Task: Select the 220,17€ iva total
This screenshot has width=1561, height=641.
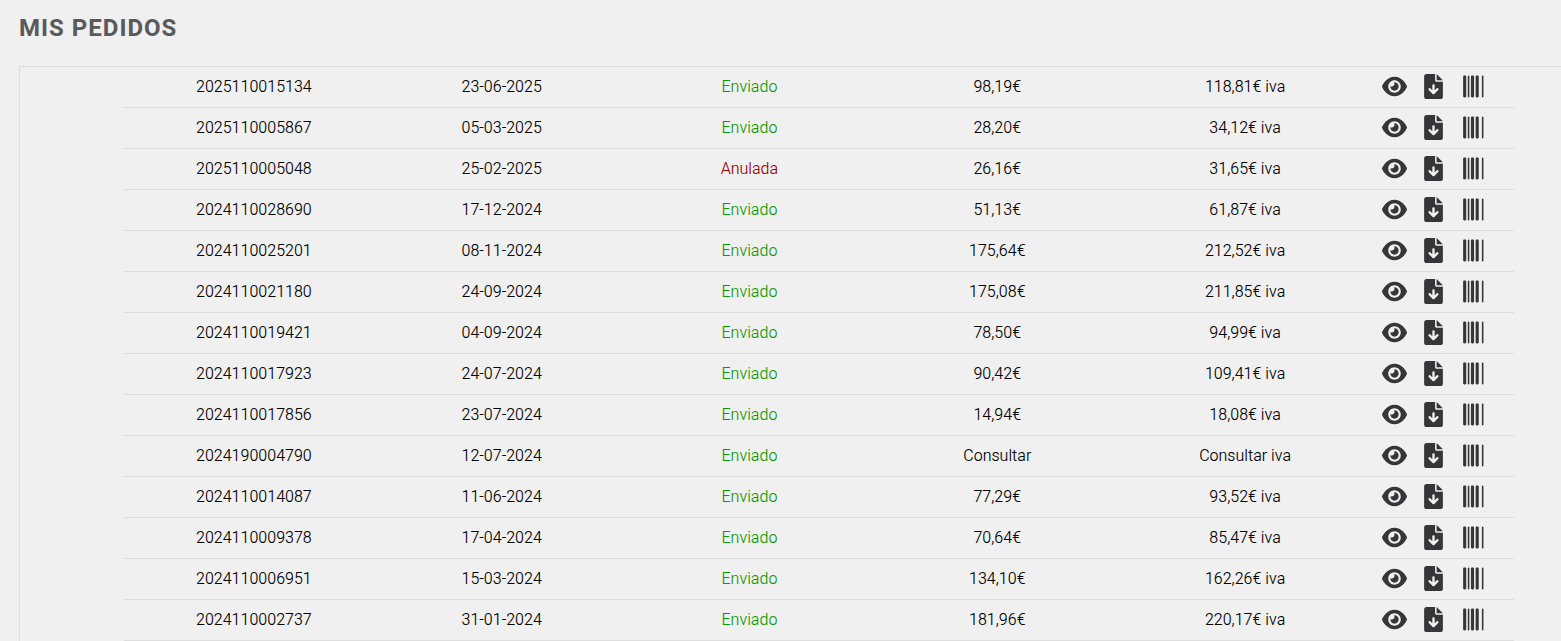Action: [1245, 620]
